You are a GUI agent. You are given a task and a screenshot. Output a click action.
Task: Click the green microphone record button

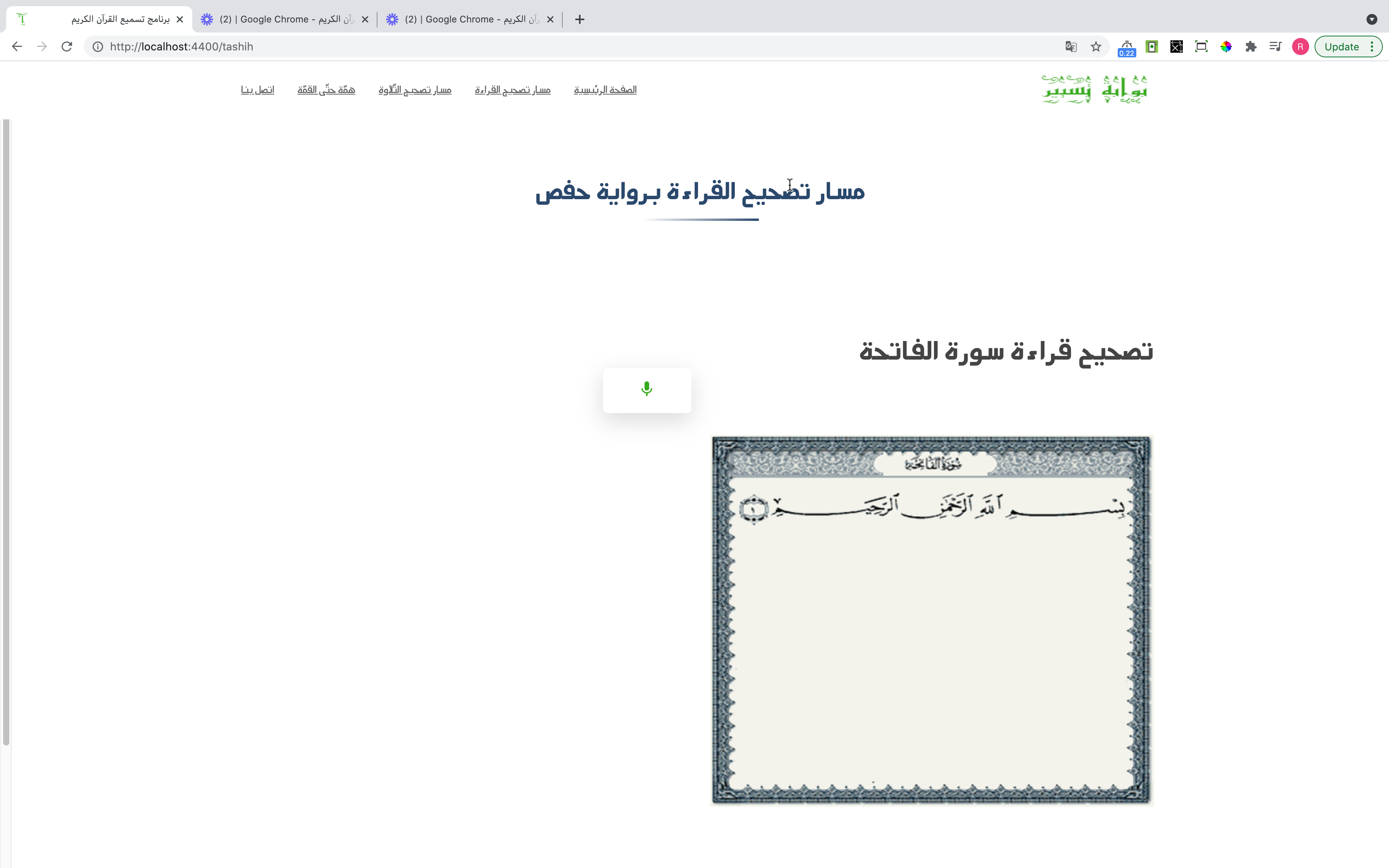coord(647,390)
